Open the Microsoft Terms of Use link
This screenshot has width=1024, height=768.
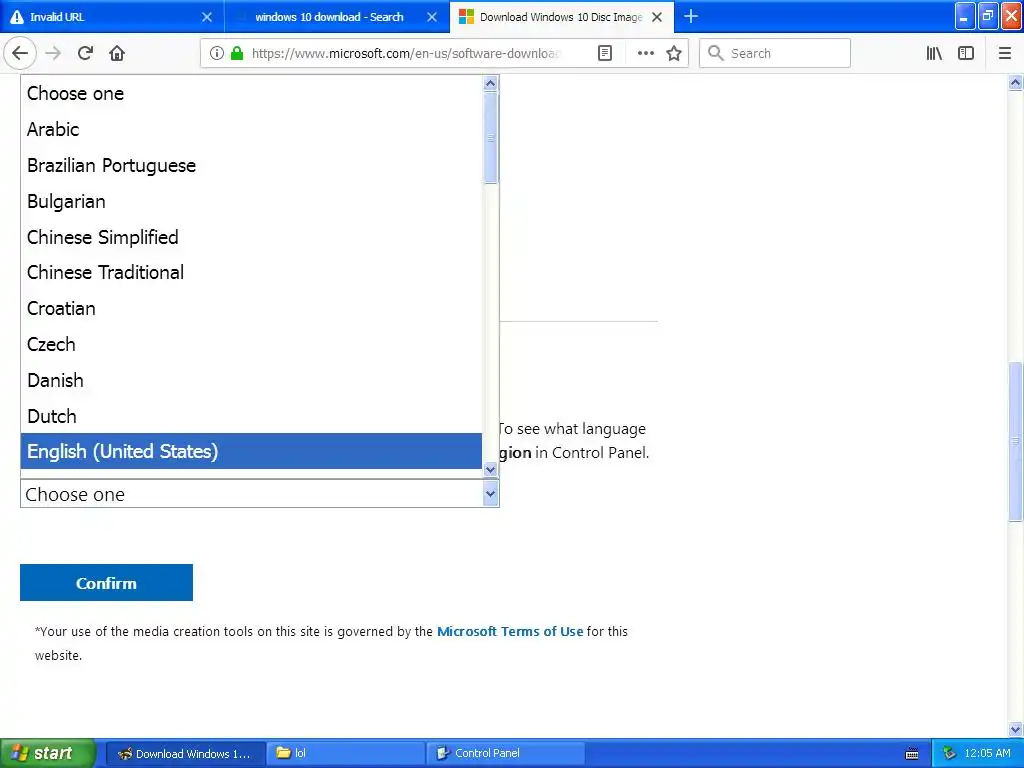pos(510,632)
